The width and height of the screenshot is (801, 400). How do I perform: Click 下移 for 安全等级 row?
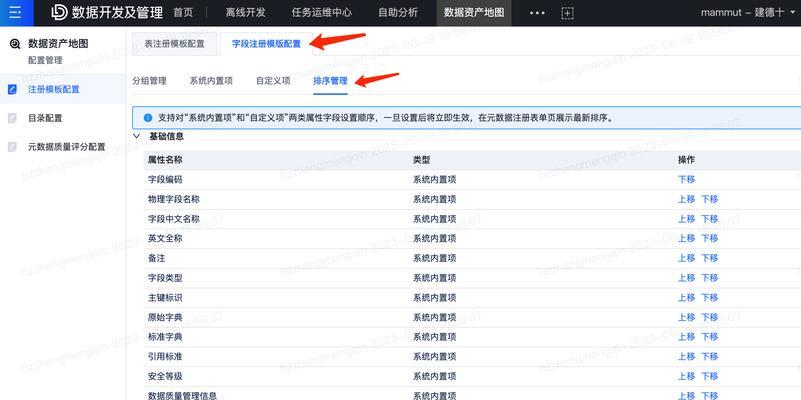tap(709, 377)
